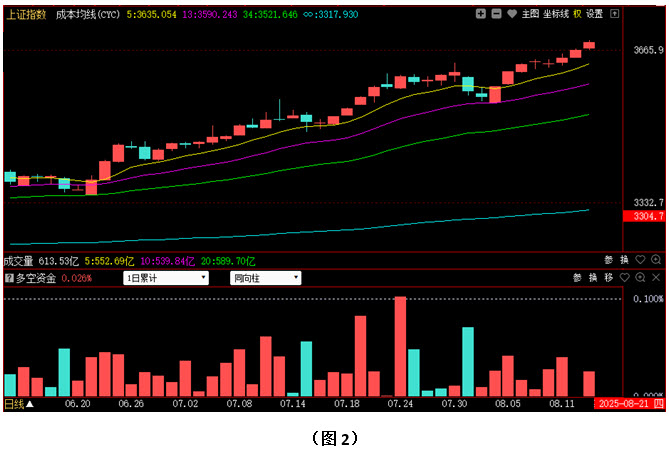Click the 换 icon in the 成交量 row

click(624, 260)
